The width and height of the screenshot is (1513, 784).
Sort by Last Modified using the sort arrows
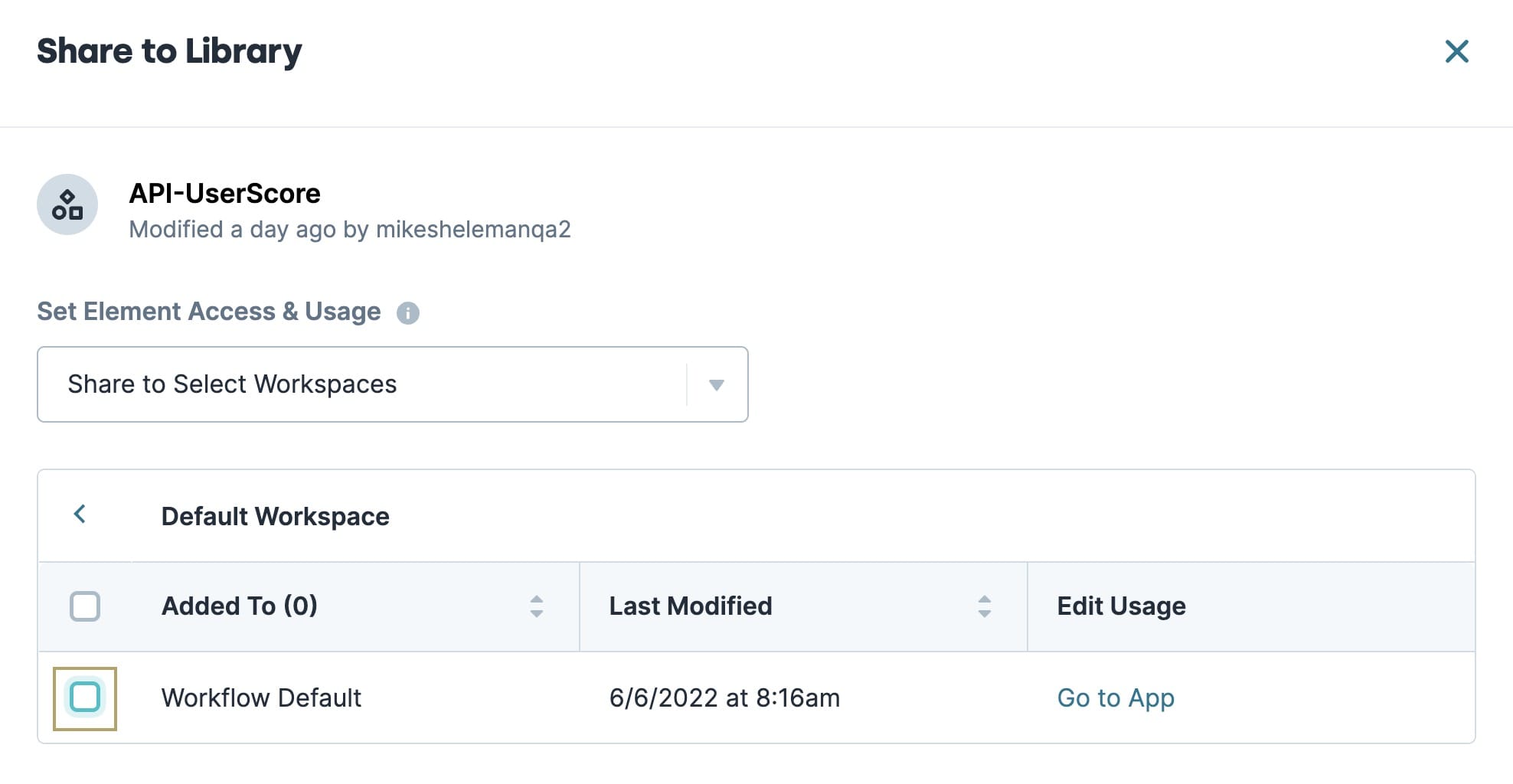(x=985, y=606)
